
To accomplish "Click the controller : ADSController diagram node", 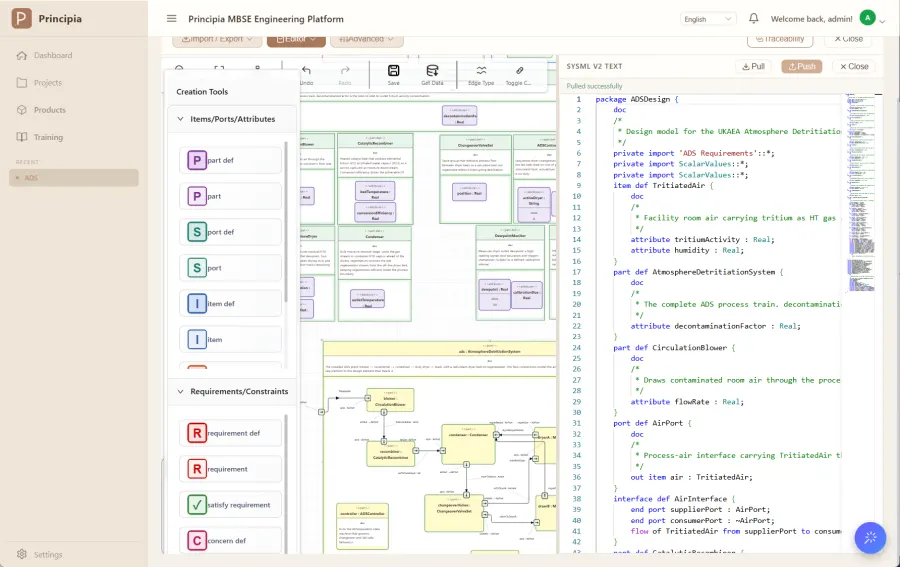I will click(362, 526).
